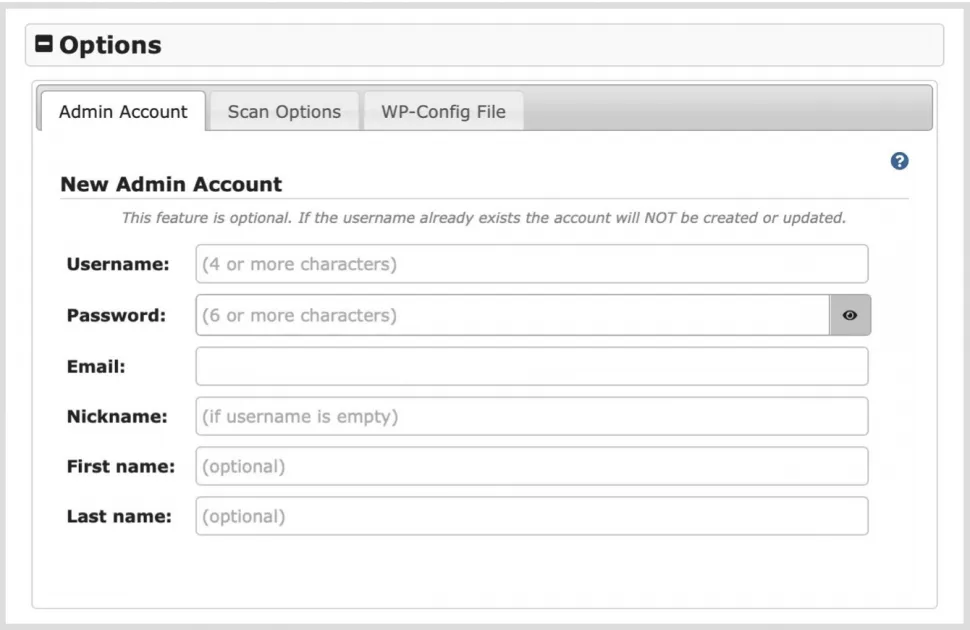Select the Email input field
The width and height of the screenshot is (970, 630).
click(531, 366)
